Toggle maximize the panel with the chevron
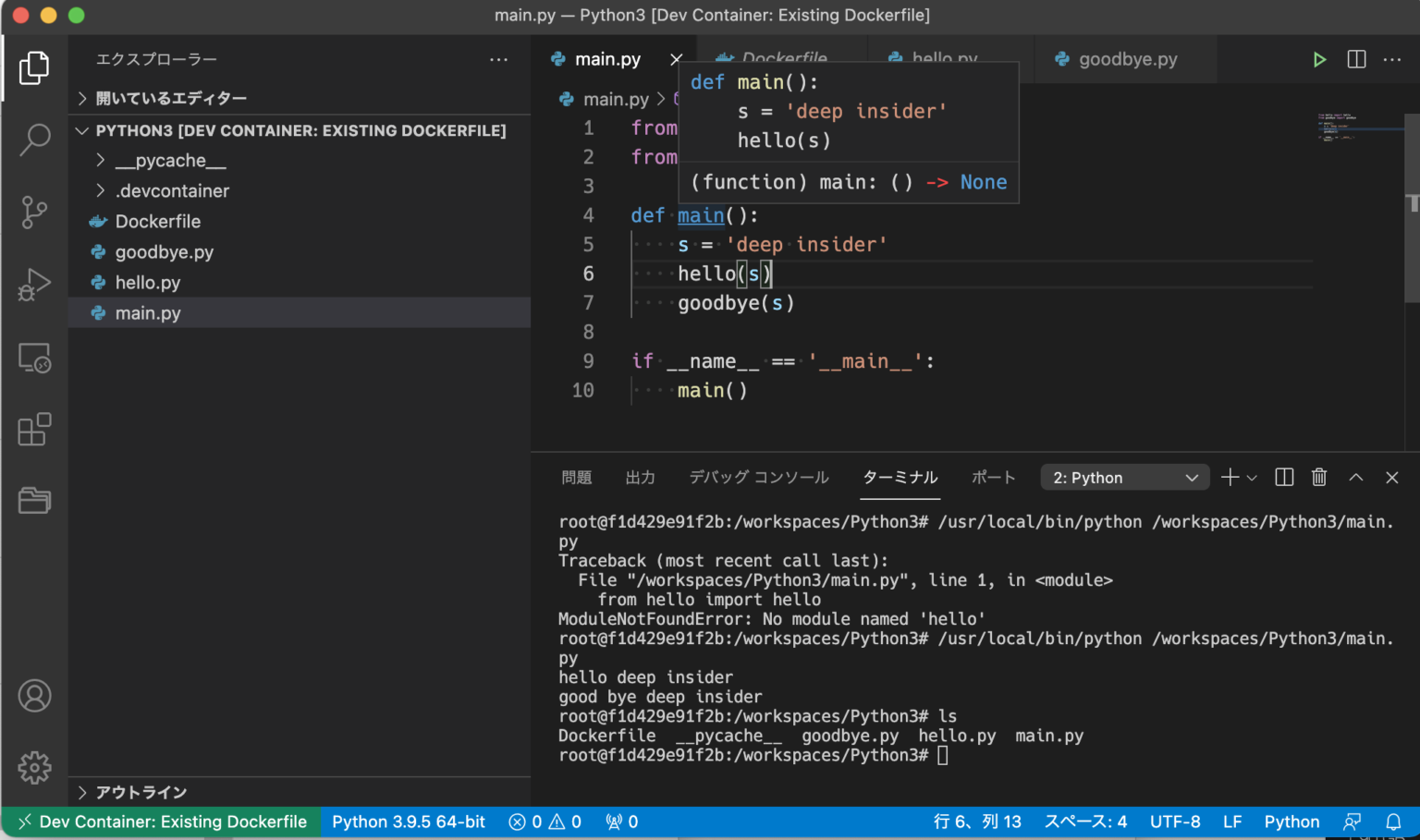 1355,477
